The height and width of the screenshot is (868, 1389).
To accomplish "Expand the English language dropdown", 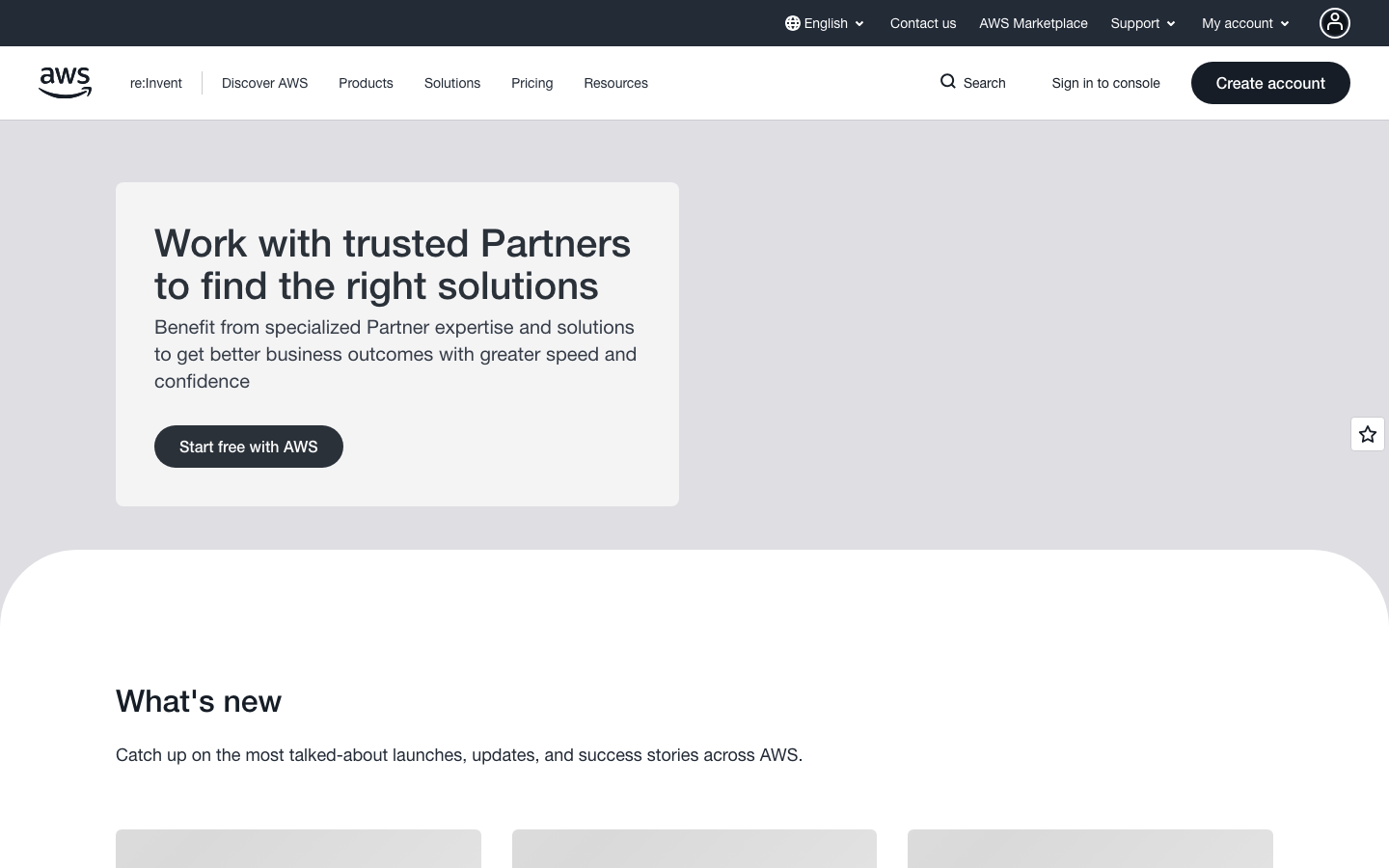I will pyautogui.click(x=825, y=23).
